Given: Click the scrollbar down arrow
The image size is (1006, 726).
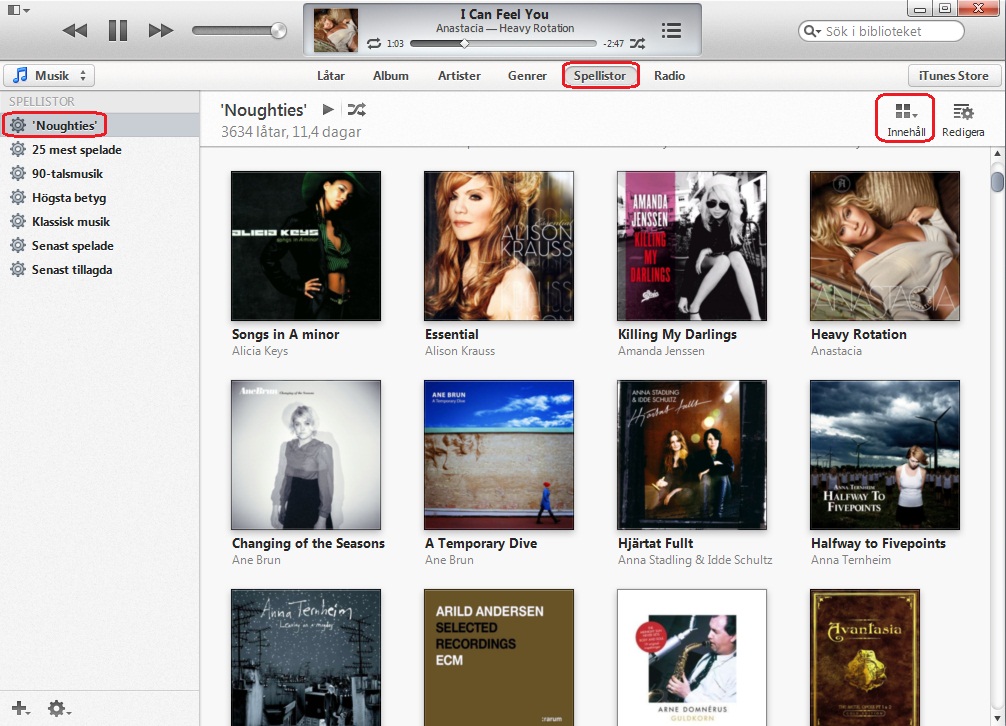Looking at the screenshot, I should (x=997, y=719).
